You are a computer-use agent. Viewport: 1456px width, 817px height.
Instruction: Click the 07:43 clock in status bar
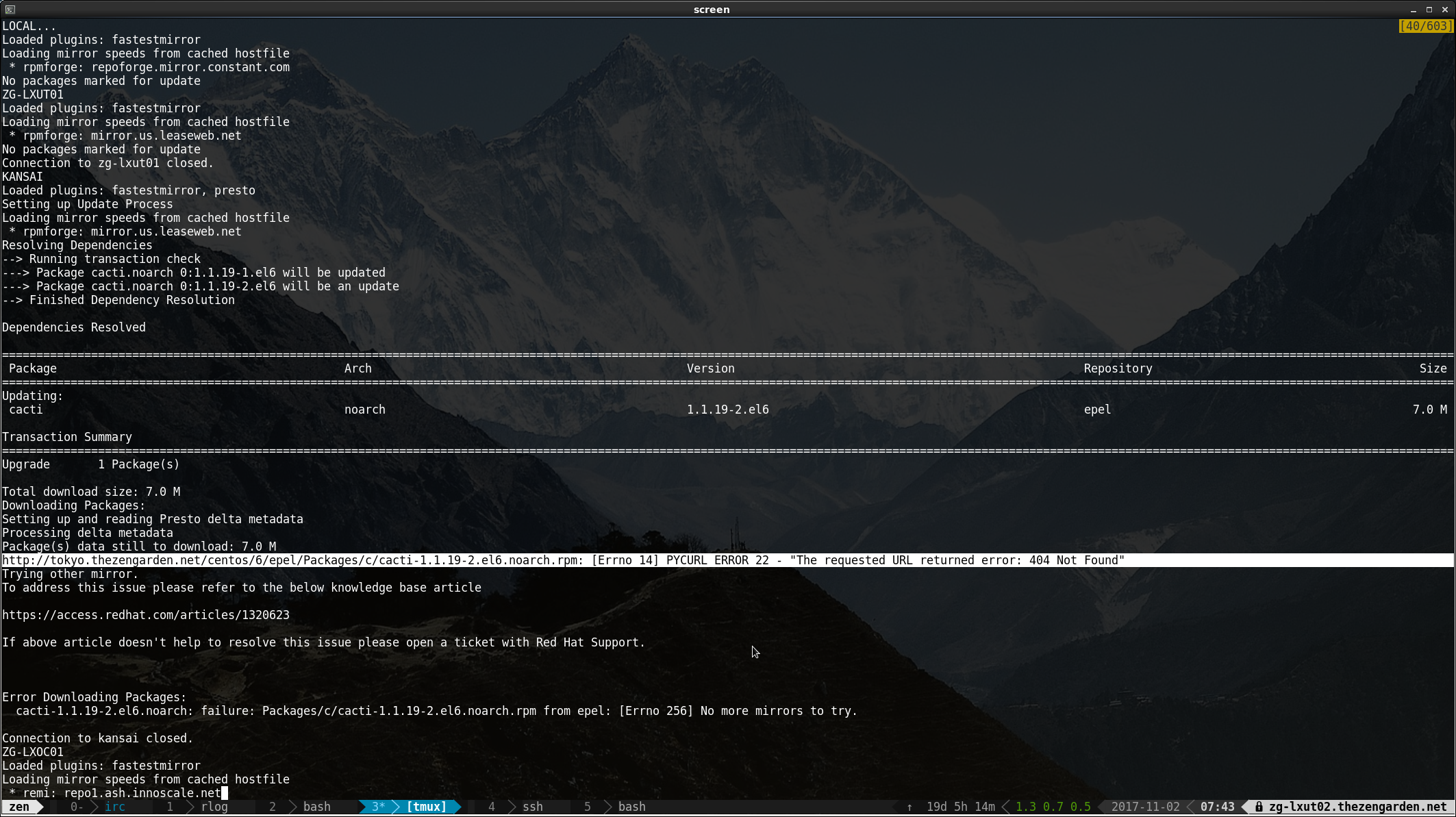tap(1218, 807)
